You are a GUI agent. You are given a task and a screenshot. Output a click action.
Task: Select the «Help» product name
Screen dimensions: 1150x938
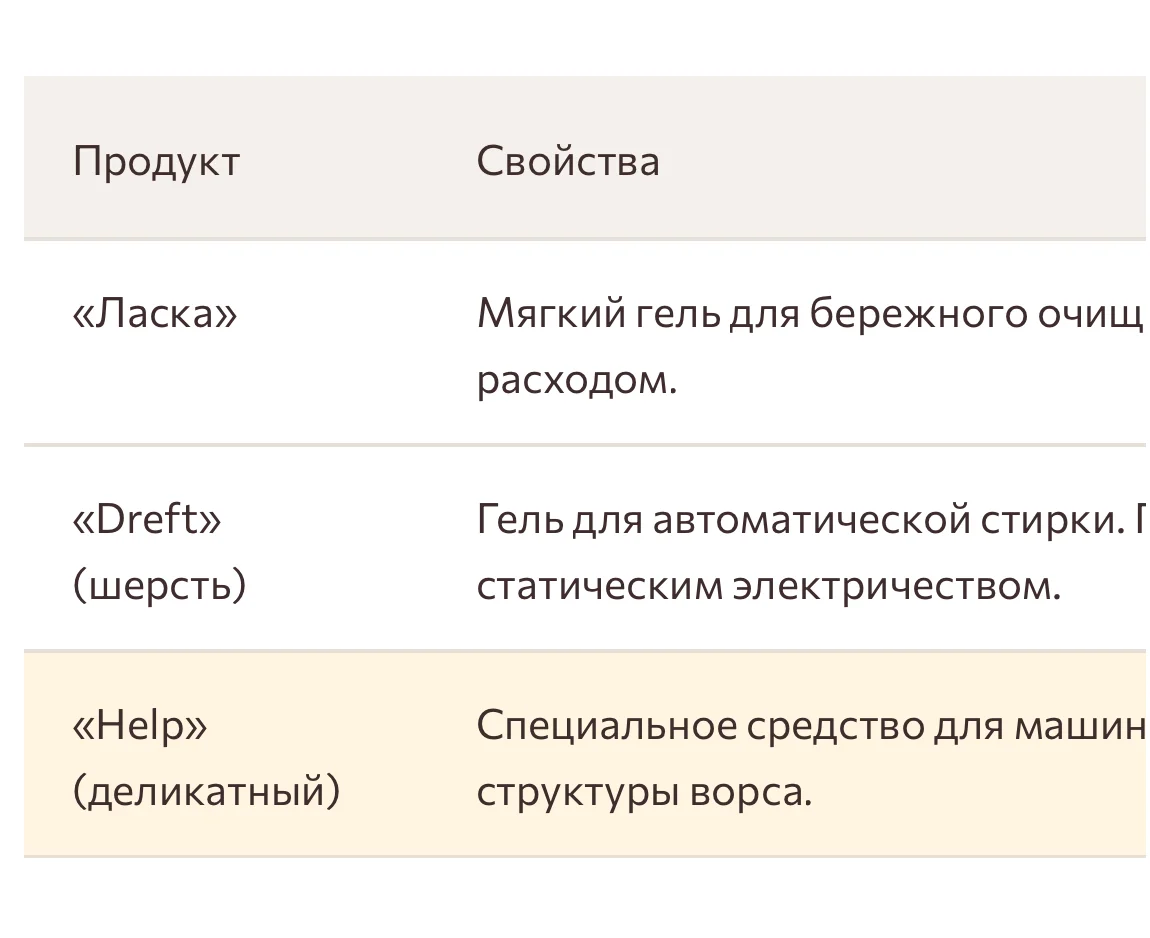click(x=140, y=724)
